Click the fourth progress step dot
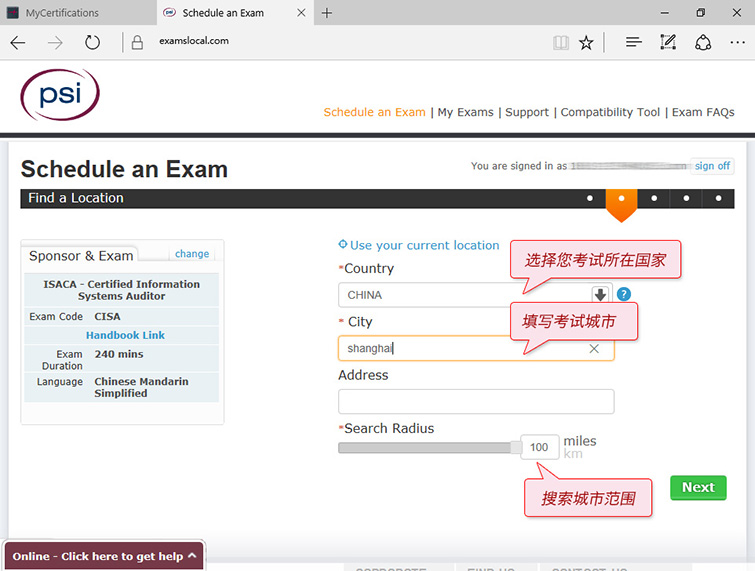755x571 pixels. coord(686,198)
